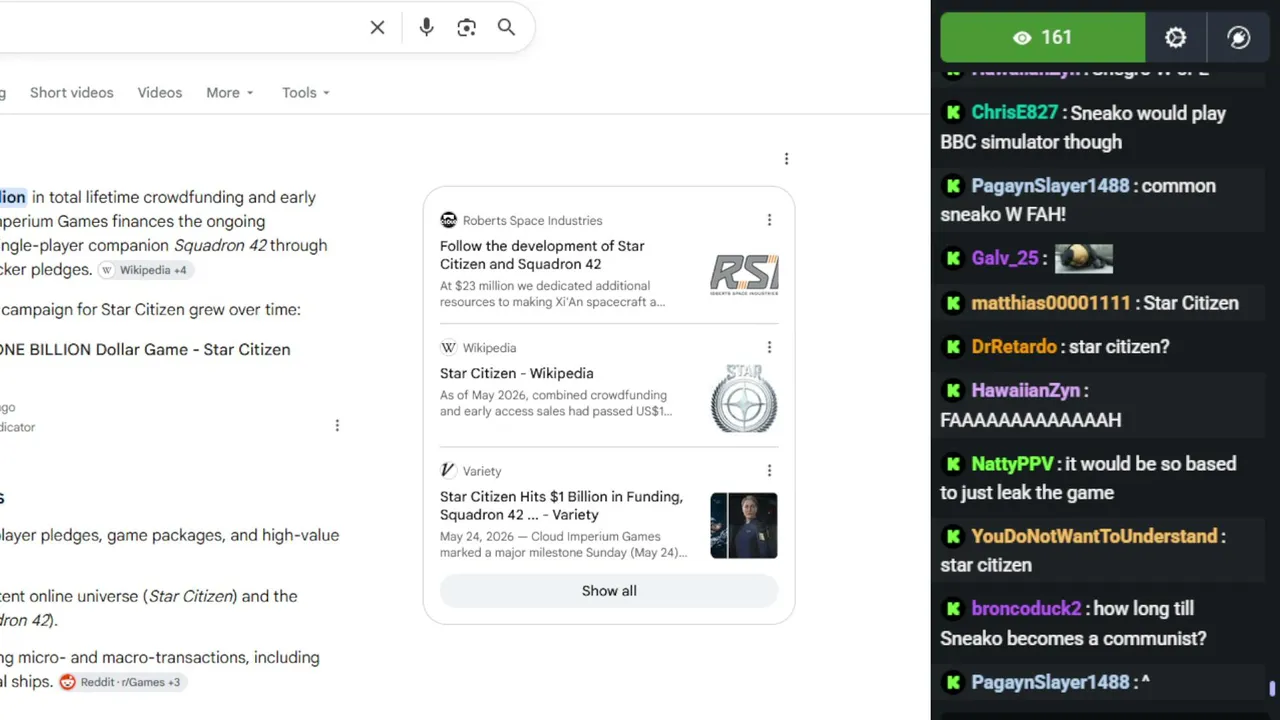Viewport: 1280px width, 720px height.
Task: Submit the query with the magnifier icon
Action: [x=506, y=28]
